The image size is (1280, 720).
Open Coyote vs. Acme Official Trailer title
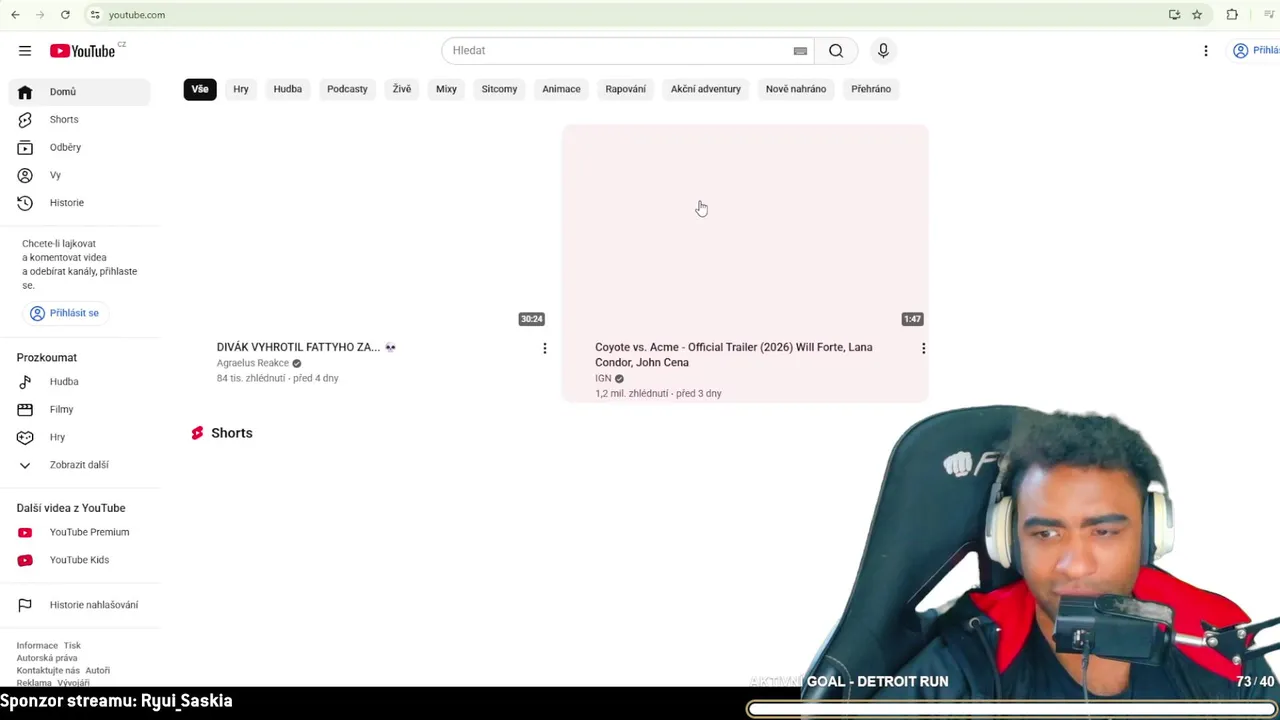click(x=734, y=355)
